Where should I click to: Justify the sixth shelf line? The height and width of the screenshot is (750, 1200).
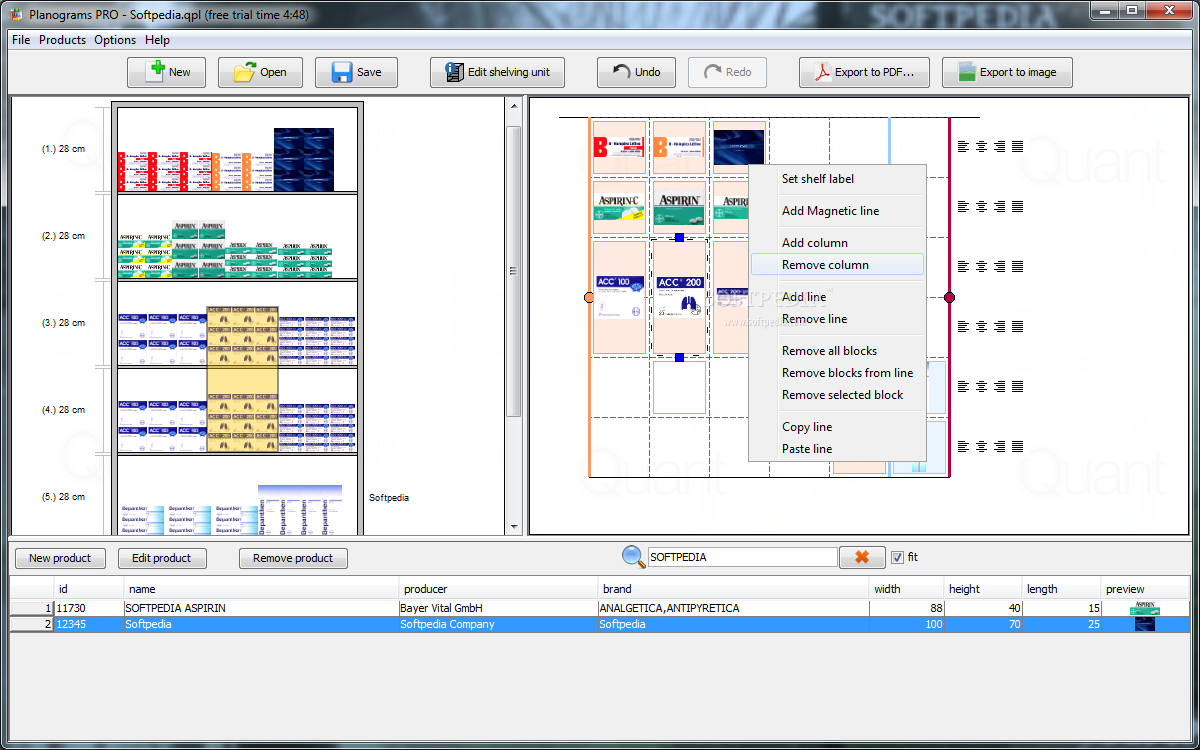pos(1018,446)
